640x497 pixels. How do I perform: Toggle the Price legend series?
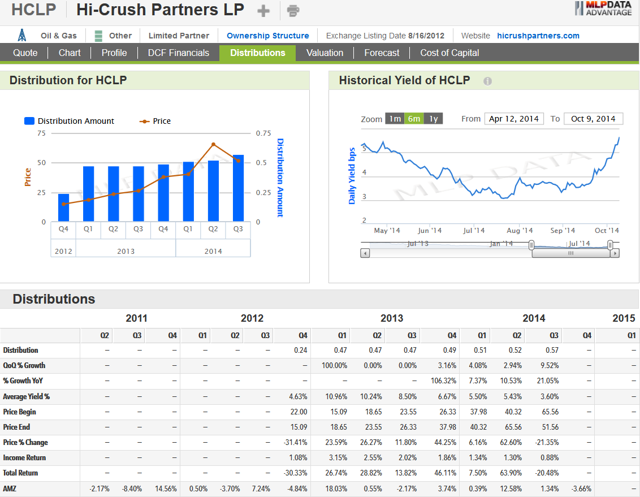point(155,121)
